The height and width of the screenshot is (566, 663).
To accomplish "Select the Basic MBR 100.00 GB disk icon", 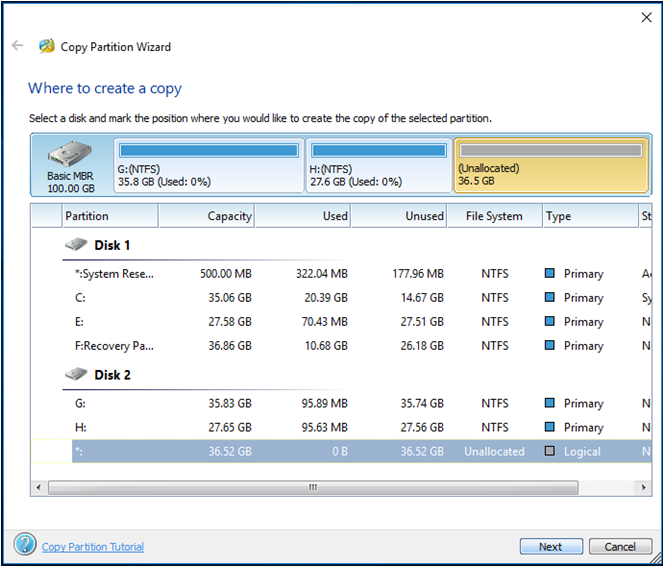I will (x=70, y=154).
